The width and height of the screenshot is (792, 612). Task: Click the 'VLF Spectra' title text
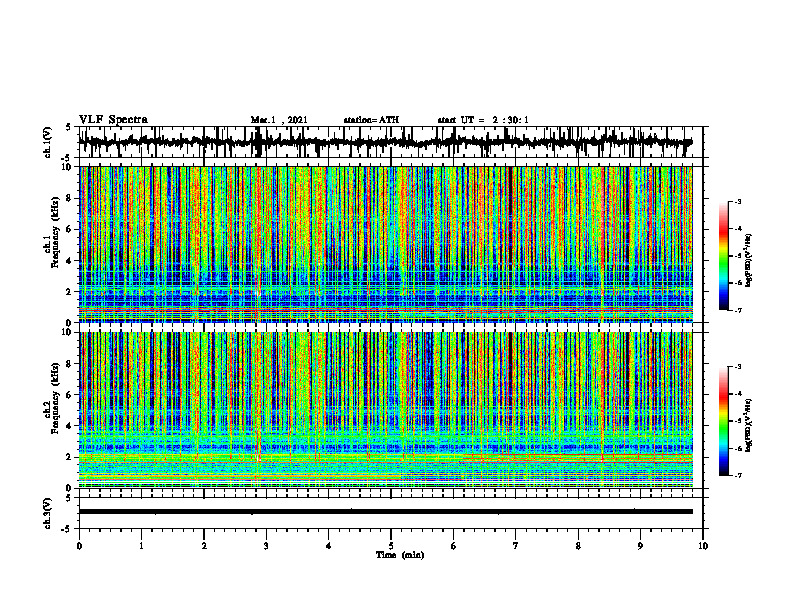(x=113, y=120)
